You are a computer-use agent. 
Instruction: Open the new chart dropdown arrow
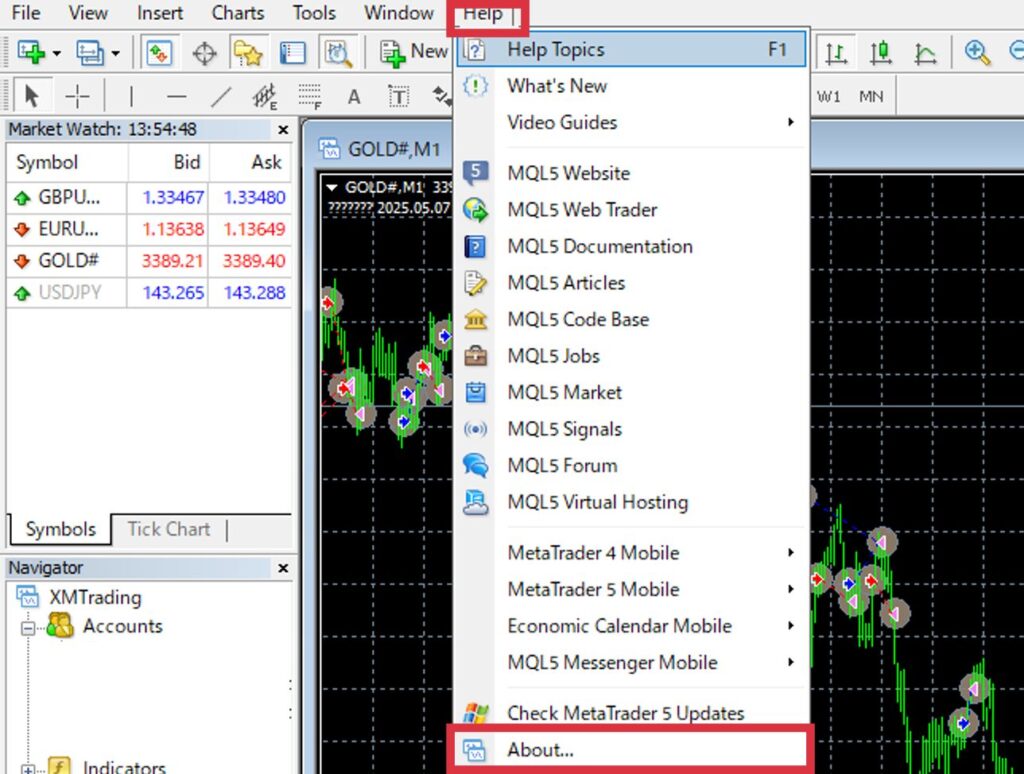[x=56, y=53]
